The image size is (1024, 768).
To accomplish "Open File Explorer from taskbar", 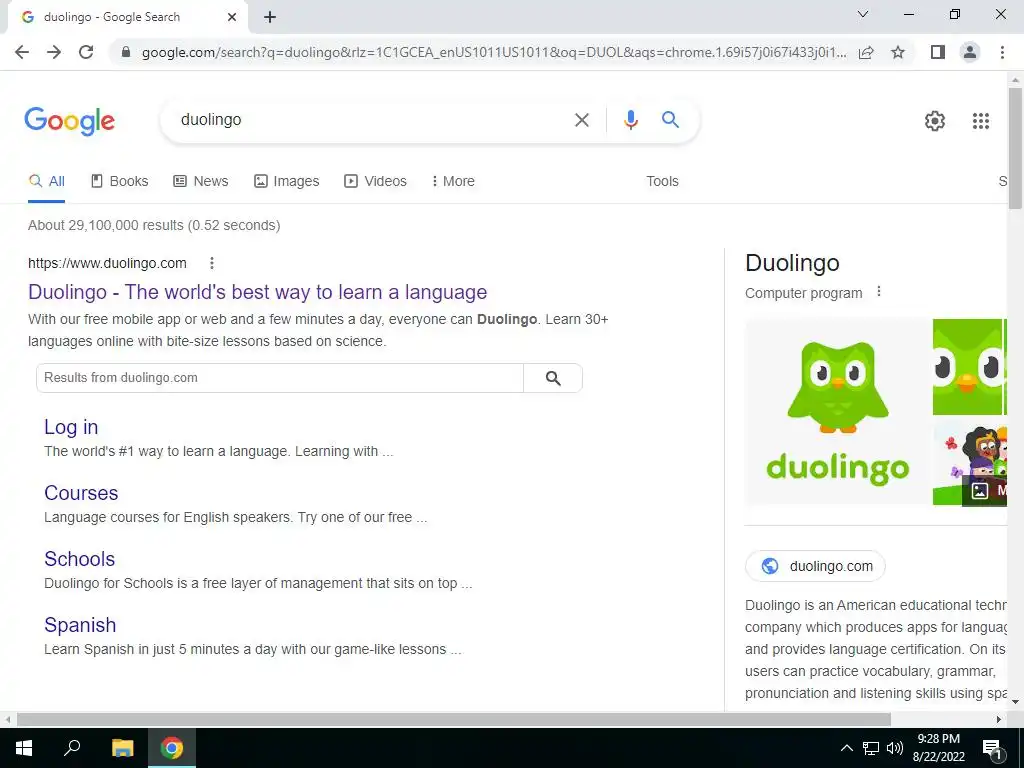I will point(122,748).
